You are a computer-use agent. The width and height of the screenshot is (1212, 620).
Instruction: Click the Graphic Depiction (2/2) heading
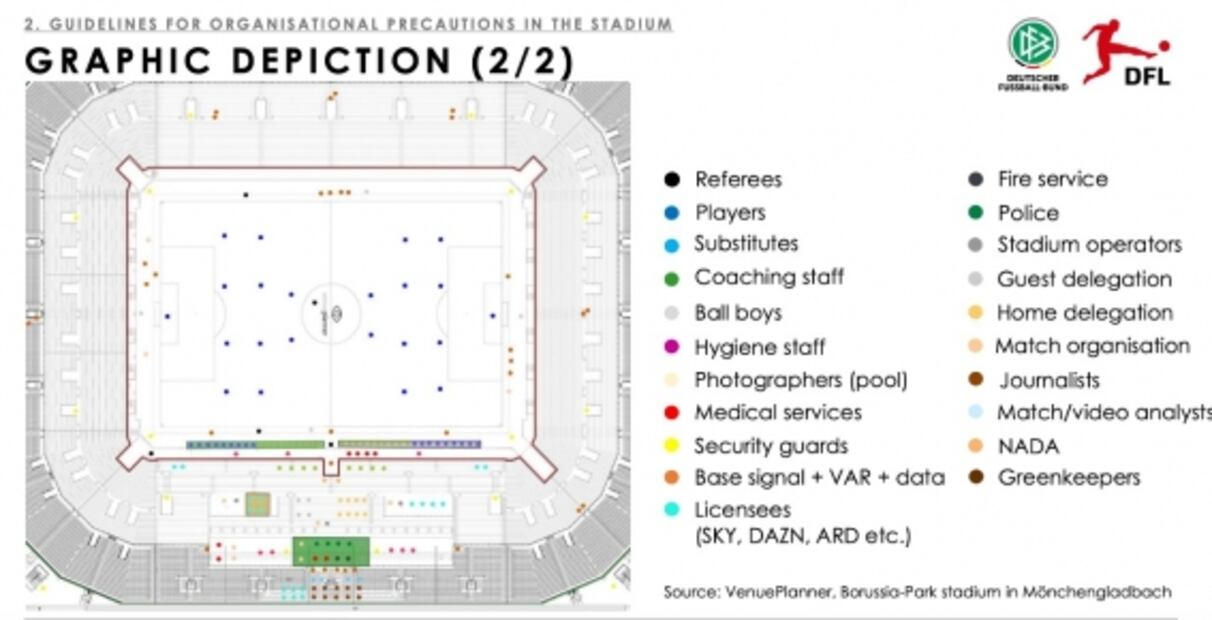299,62
